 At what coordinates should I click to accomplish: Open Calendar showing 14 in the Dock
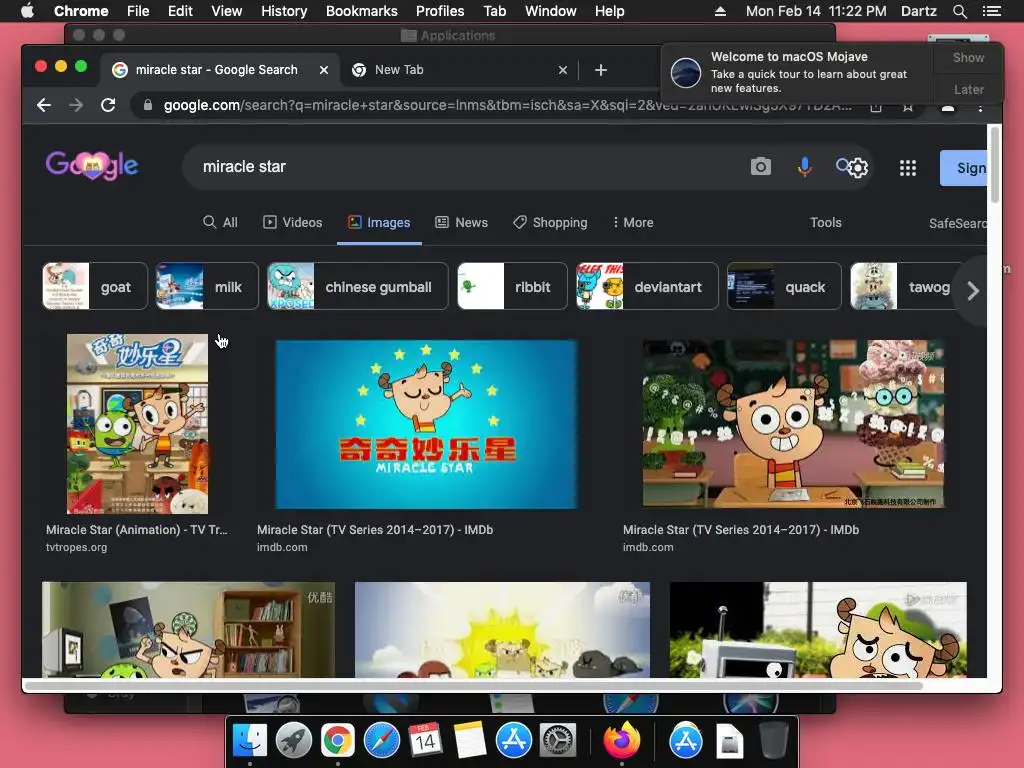pos(425,741)
